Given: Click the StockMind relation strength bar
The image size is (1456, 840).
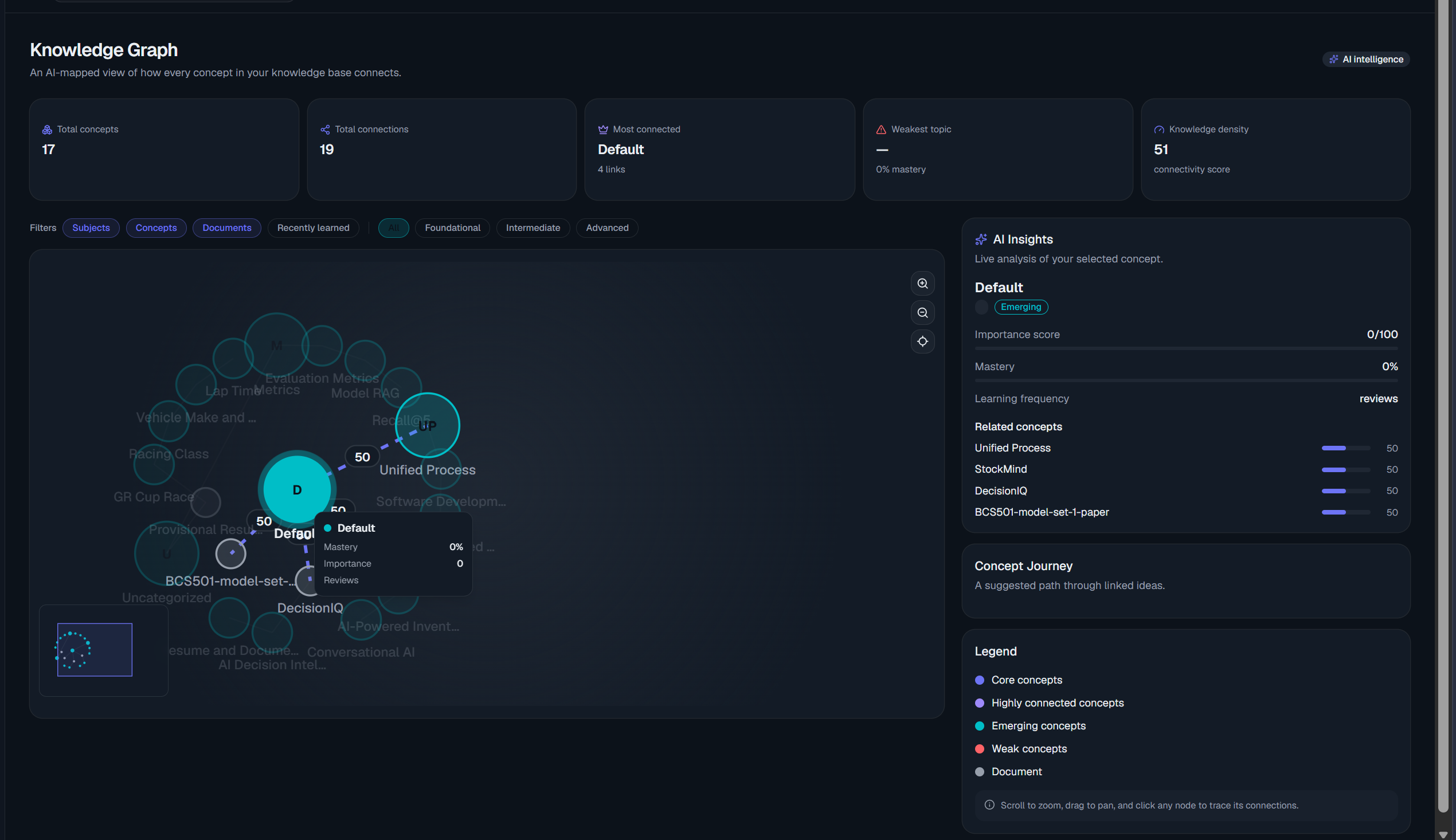Looking at the screenshot, I should 1346,470.
